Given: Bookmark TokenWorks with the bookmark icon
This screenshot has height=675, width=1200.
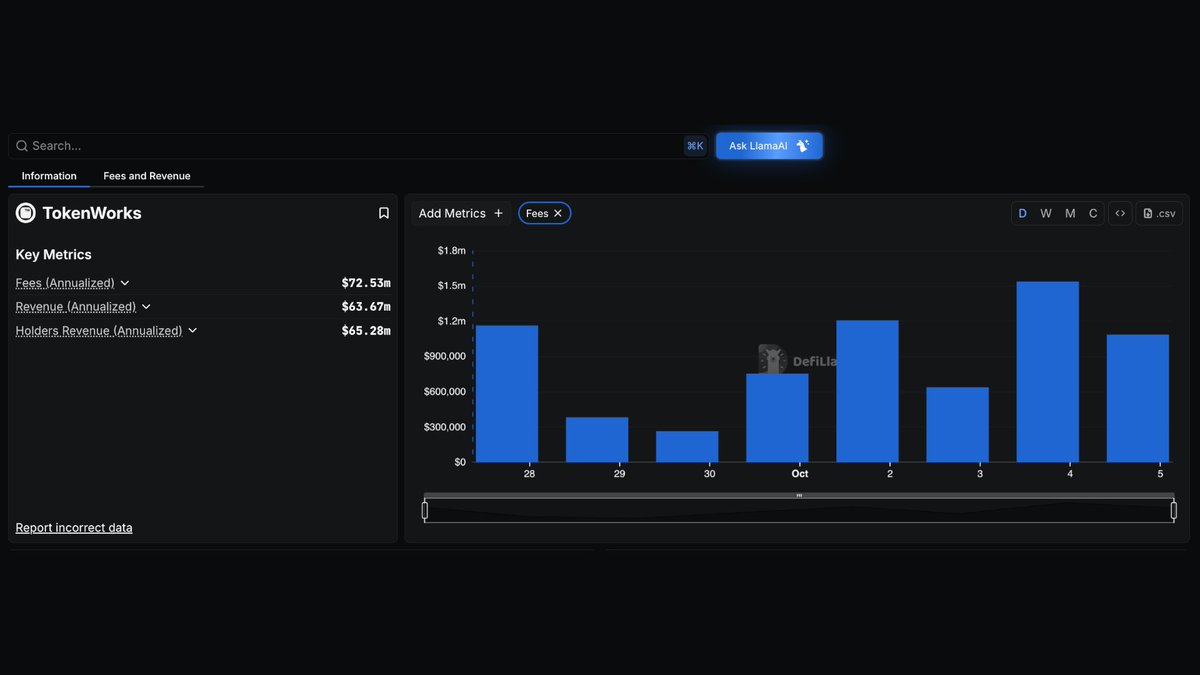Looking at the screenshot, I should click(x=383, y=213).
